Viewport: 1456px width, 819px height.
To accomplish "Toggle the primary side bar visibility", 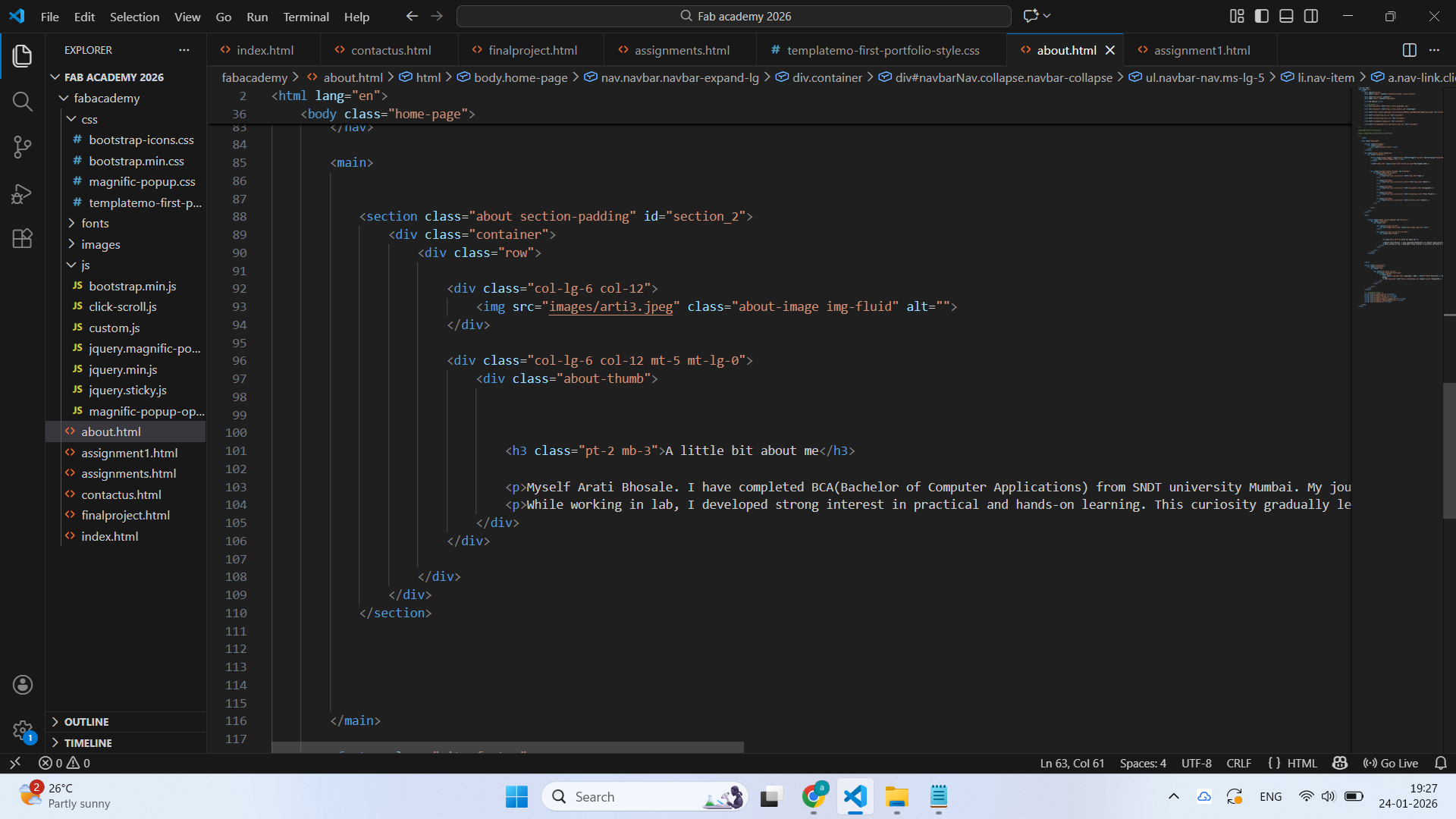I will pyautogui.click(x=1262, y=16).
